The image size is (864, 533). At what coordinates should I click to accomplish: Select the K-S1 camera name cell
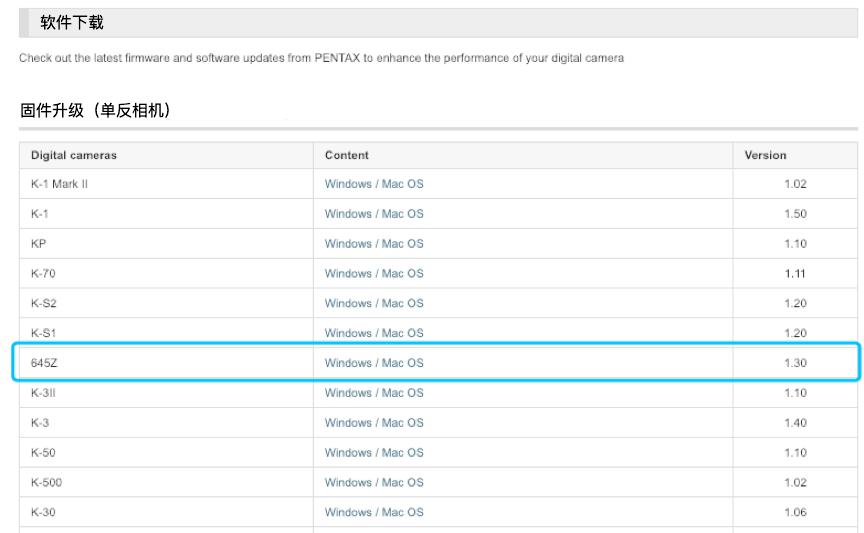point(166,333)
